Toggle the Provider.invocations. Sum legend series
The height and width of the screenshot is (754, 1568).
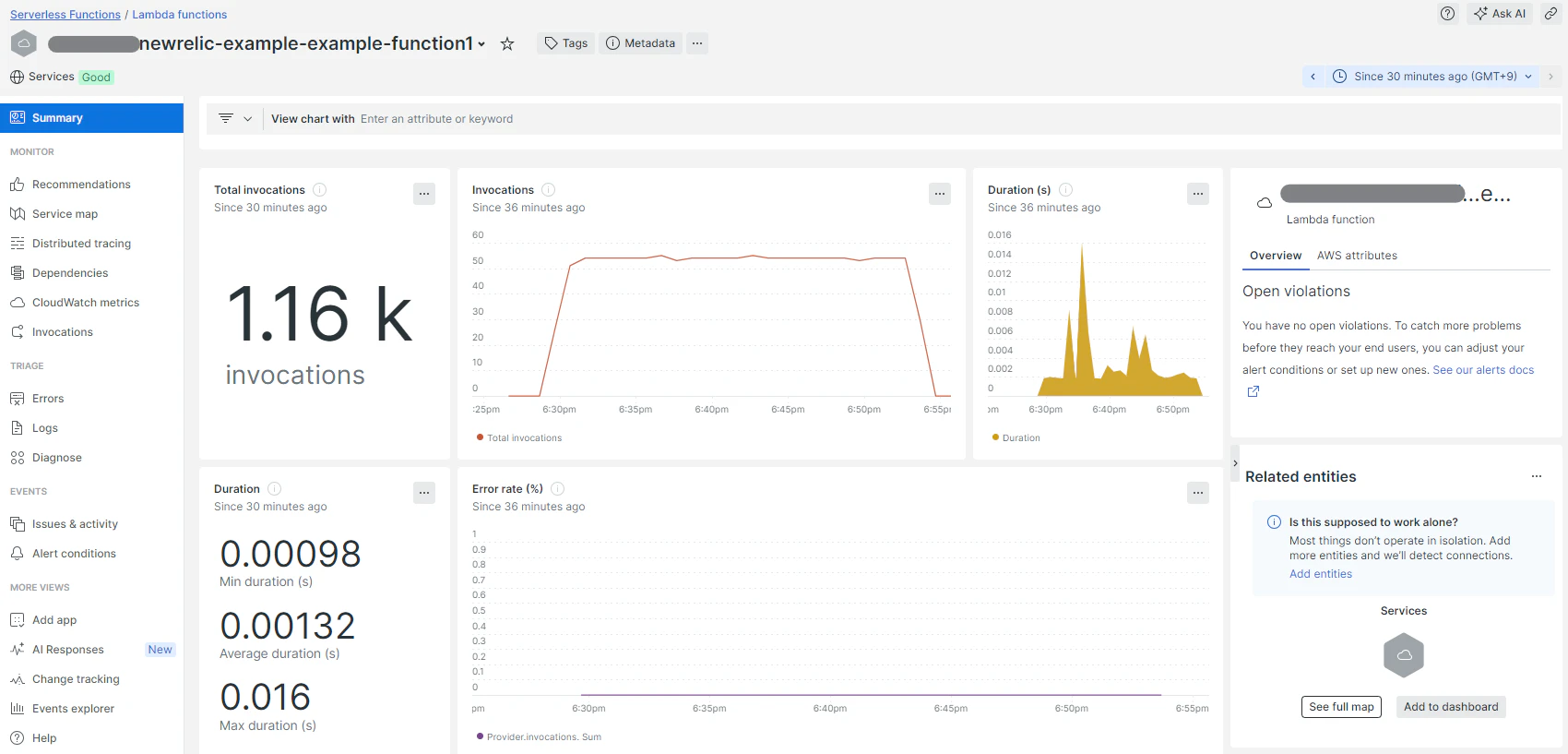539,737
